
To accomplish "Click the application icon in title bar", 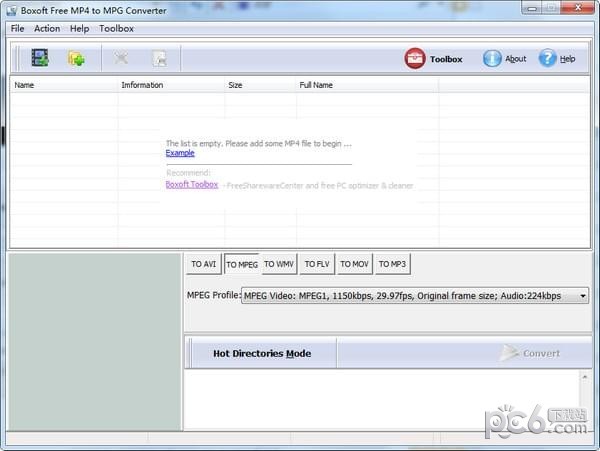I will pyautogui.click(x=12, y=10).
